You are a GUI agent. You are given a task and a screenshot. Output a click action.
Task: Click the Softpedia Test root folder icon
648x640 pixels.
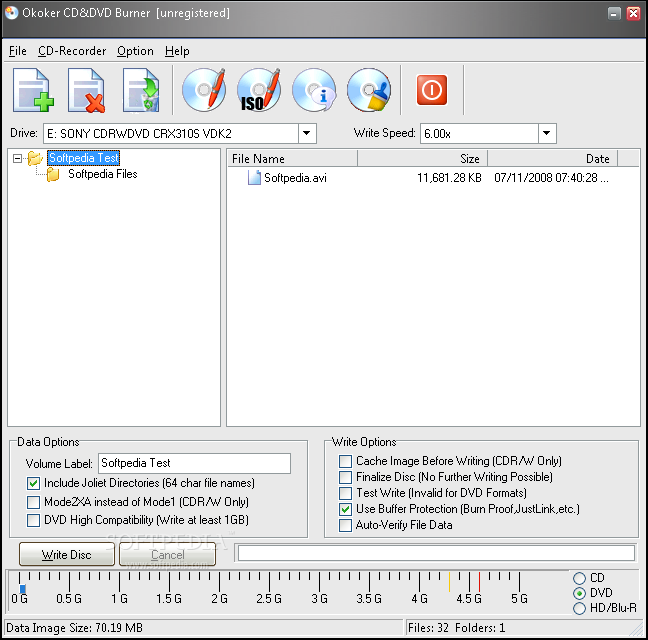point(35,158)
